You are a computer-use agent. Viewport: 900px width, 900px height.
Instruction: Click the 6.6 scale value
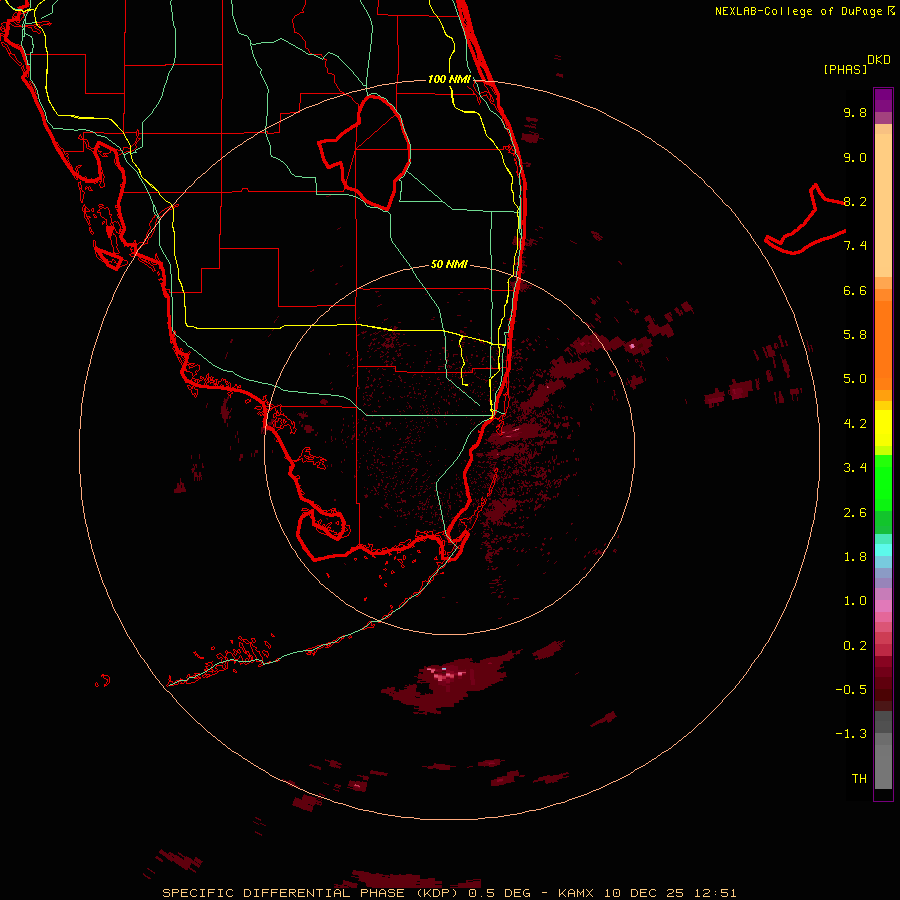coord(855,290)
